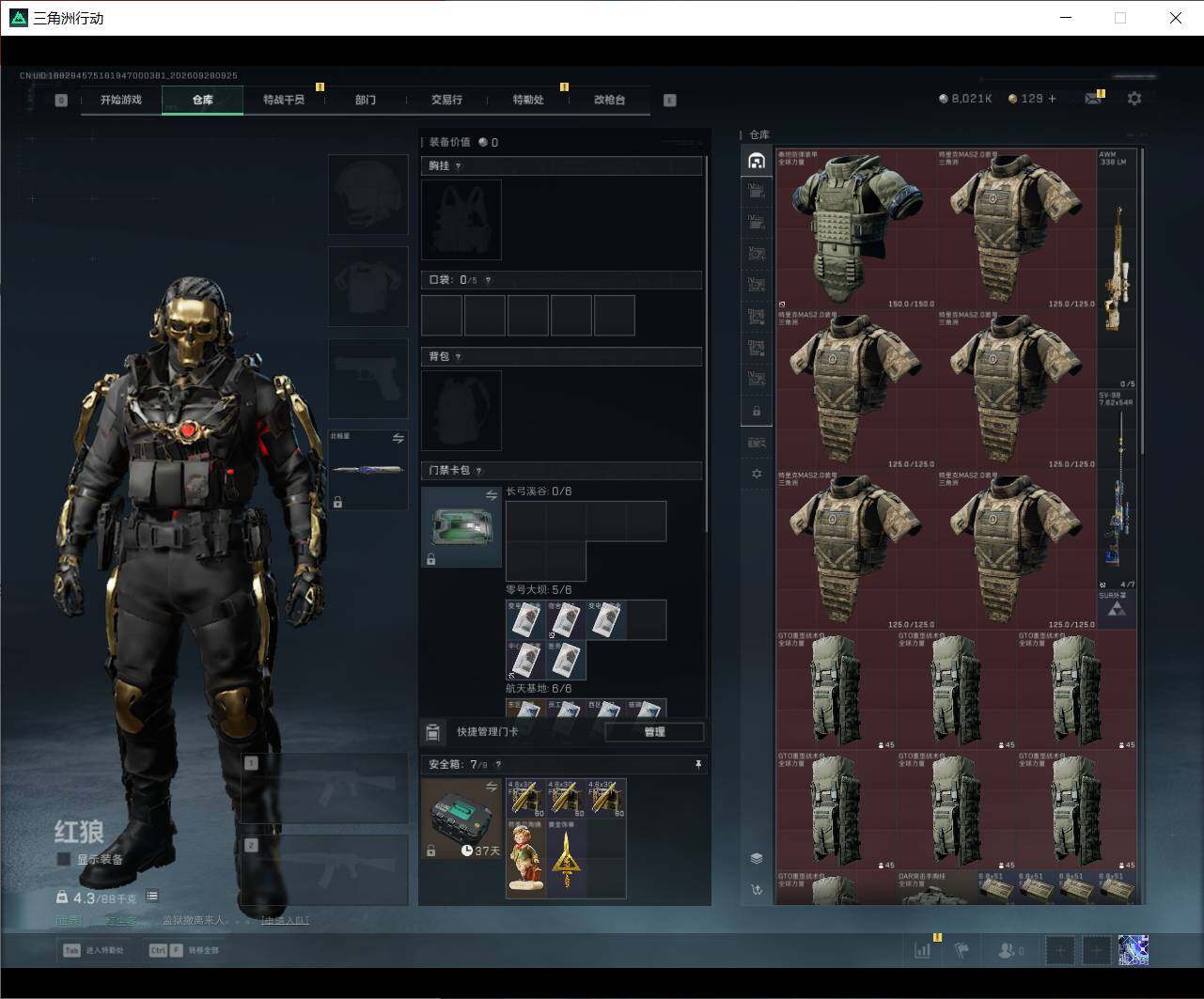Viewport: 1204px width, 999px height.
Task: Click the stacked layers icon in warehouse sidebar
Action: coord(757,858)
